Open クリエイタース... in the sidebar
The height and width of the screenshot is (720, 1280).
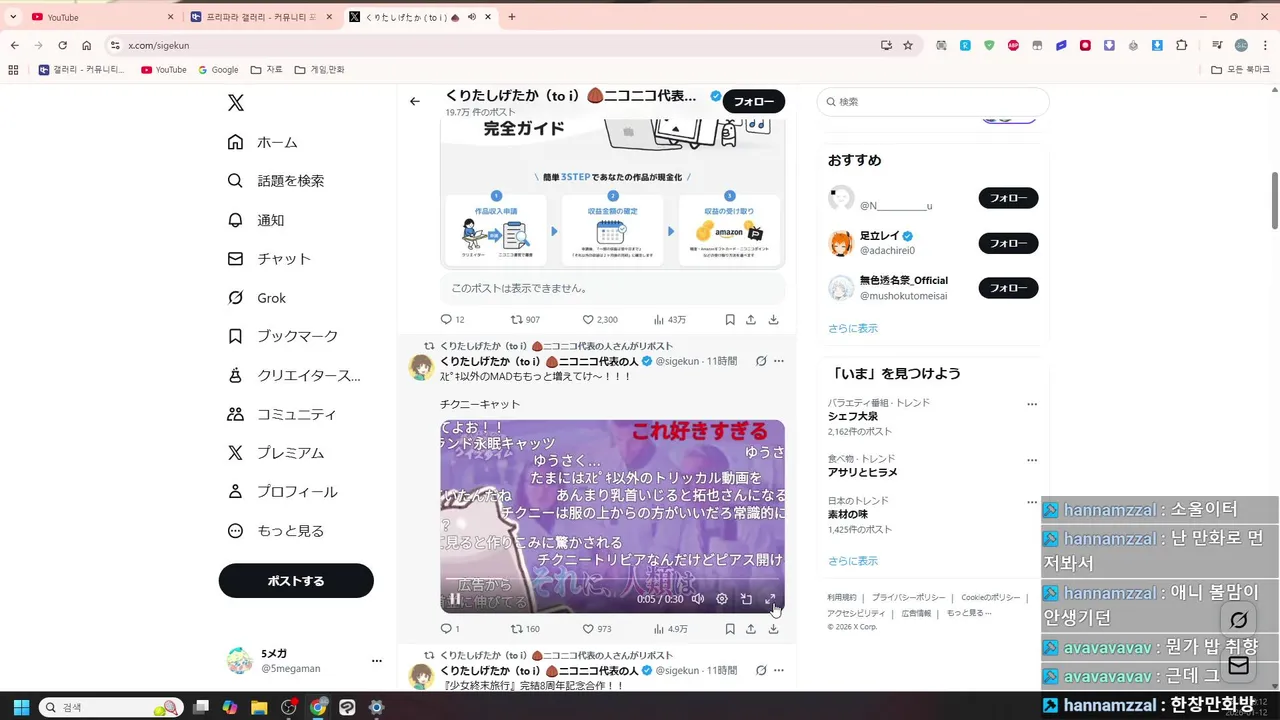click(x=294, y=376)
